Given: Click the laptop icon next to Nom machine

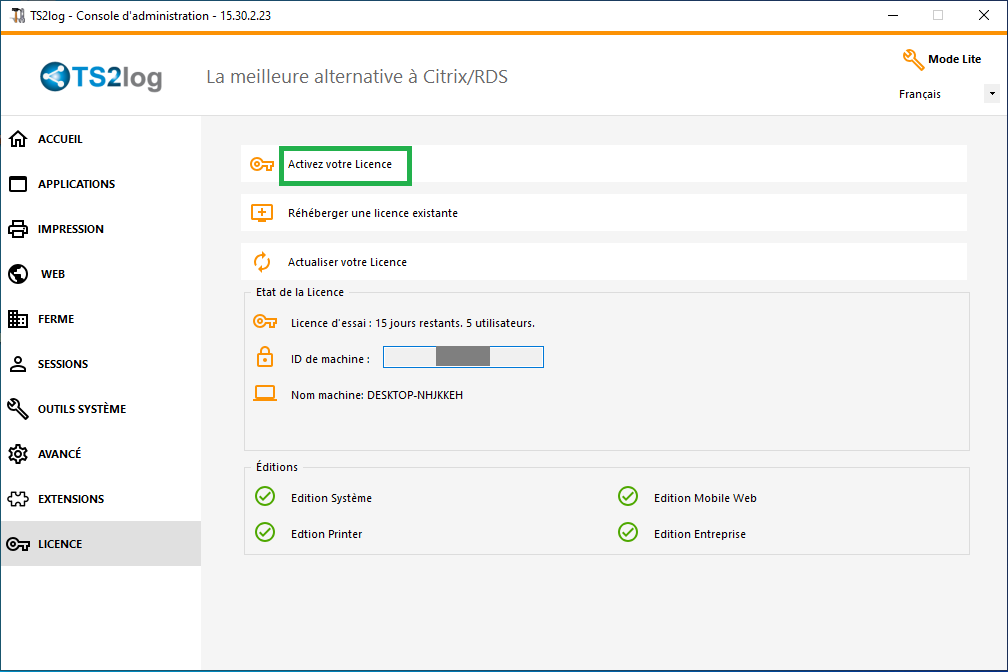Looking at the screenshot, I should click(x=265, y=394).
